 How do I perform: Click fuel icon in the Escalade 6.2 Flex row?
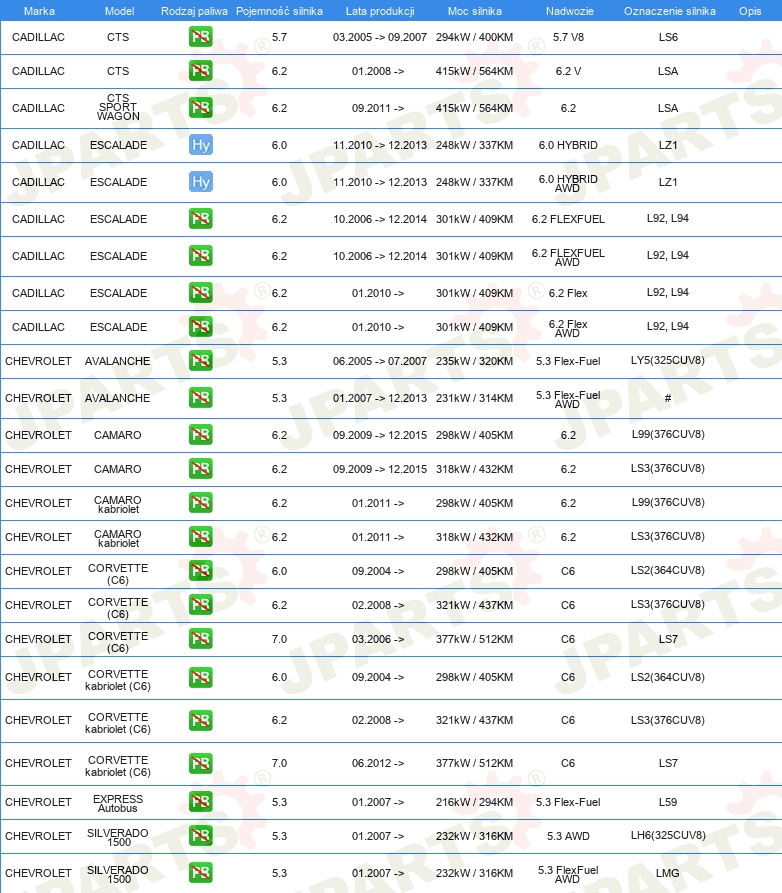coord(200,293)
